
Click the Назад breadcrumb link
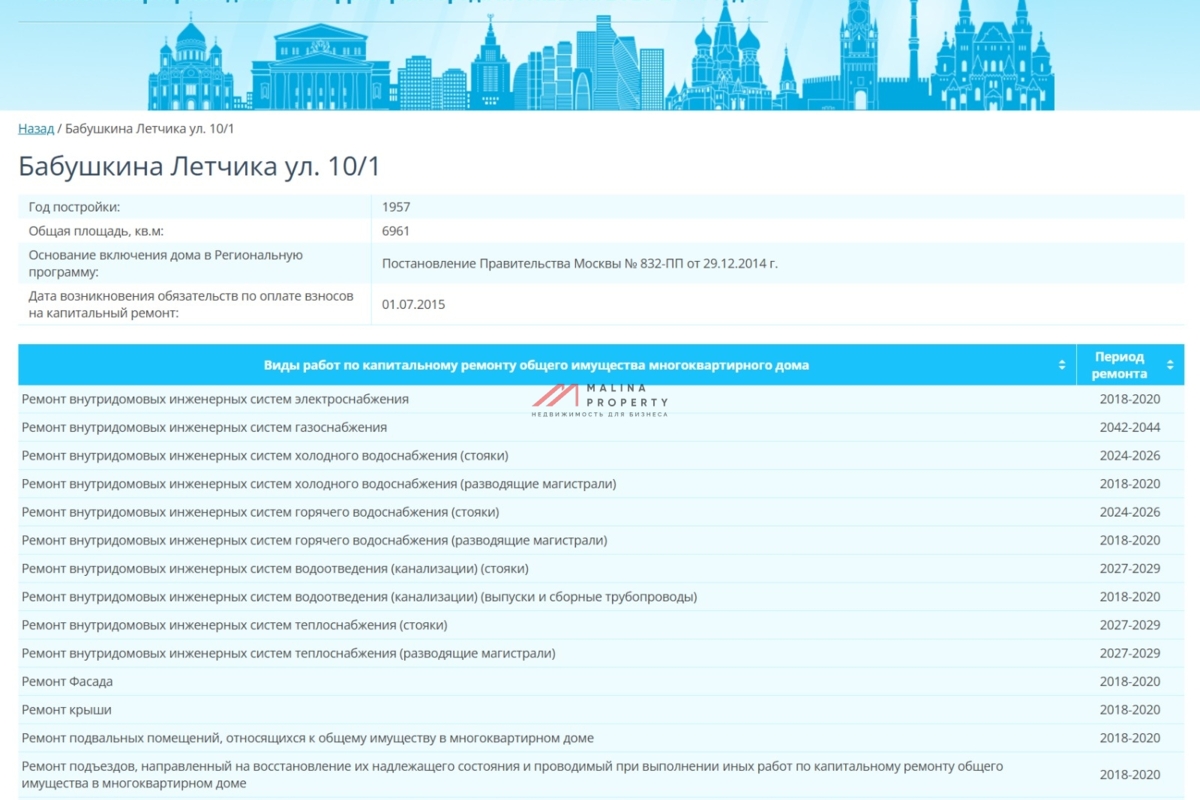click(36, 129)
